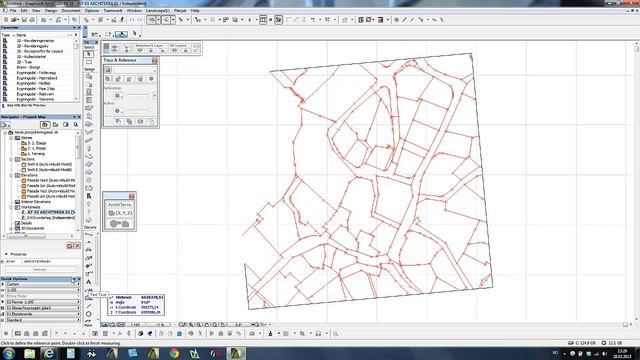Toggle first eye icon under All Layers group

(x=174, y=50)
